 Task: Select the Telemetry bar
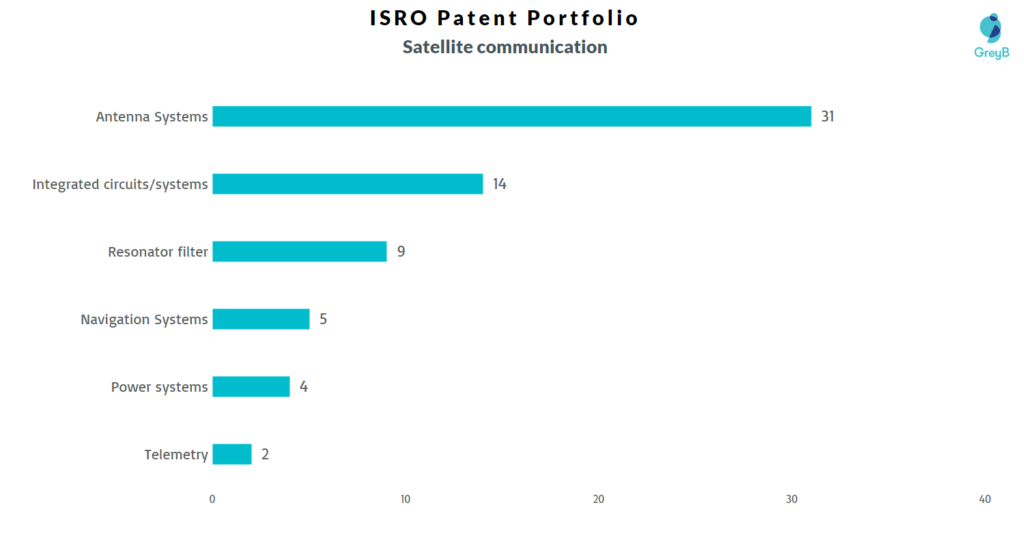point(232,454)
